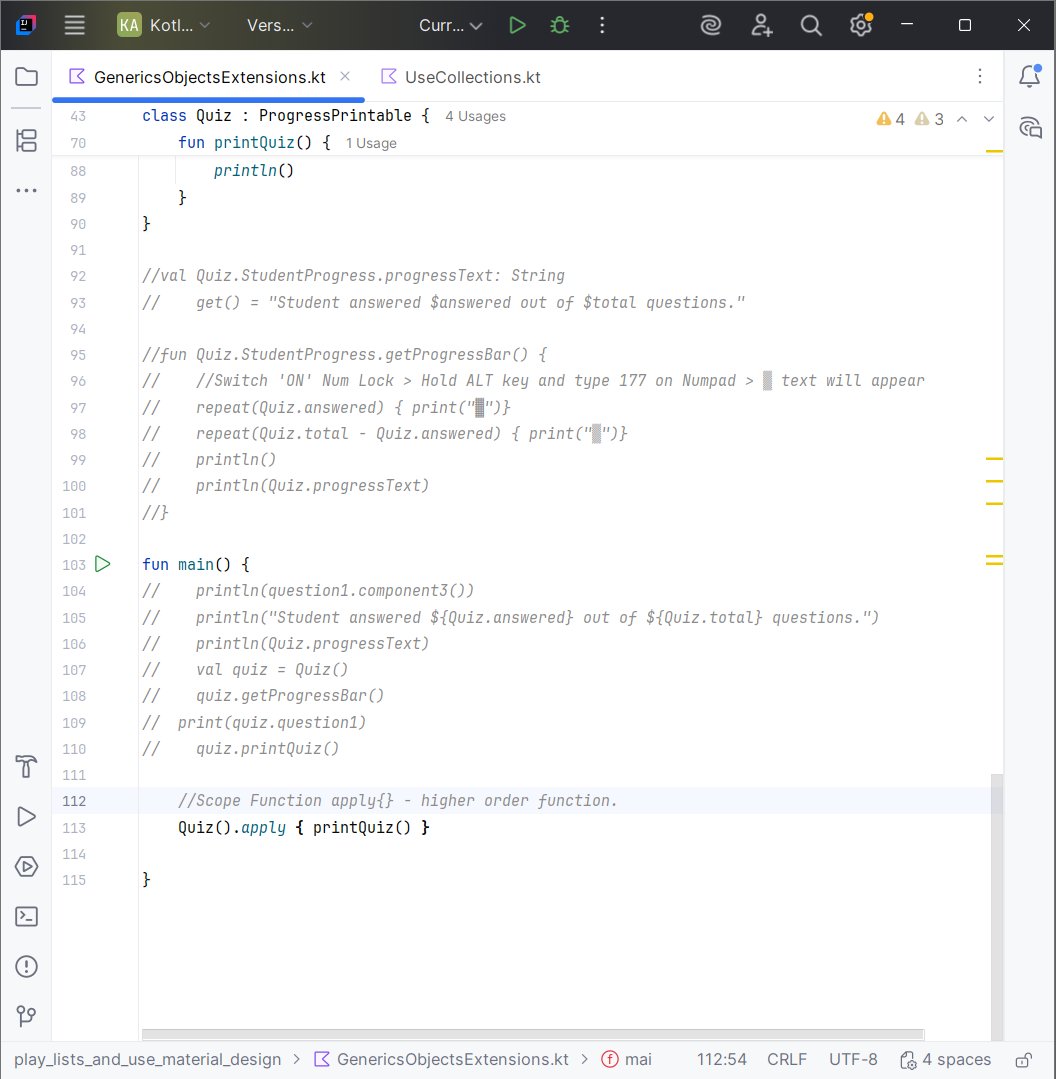The height and width of the screenshot is (1079, 1056).
Task: Click the 4 Usages link on the Quiz class
Action: click(475, 116)
